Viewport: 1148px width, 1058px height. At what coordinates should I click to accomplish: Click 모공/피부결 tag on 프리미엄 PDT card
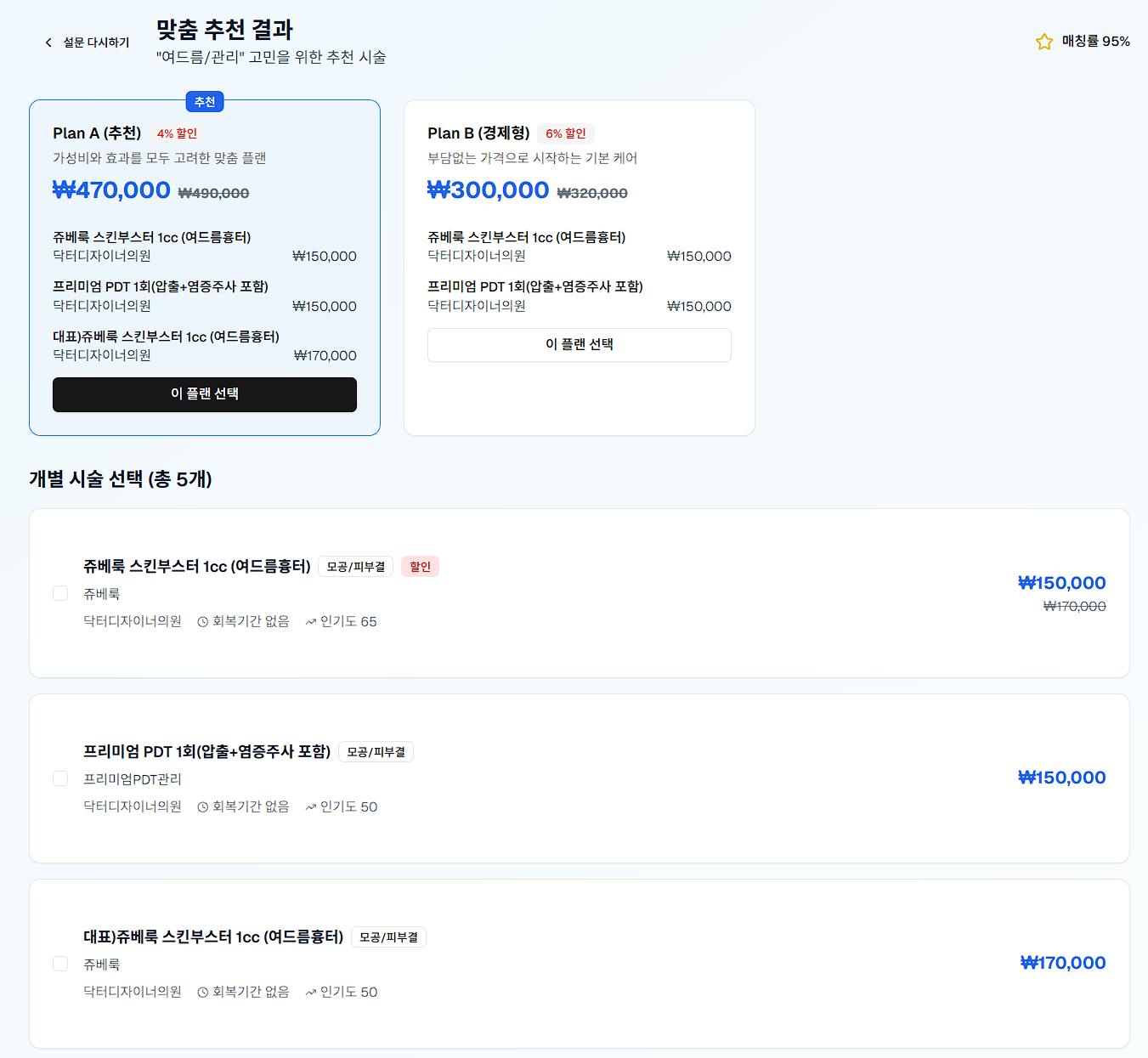point(376,752)
